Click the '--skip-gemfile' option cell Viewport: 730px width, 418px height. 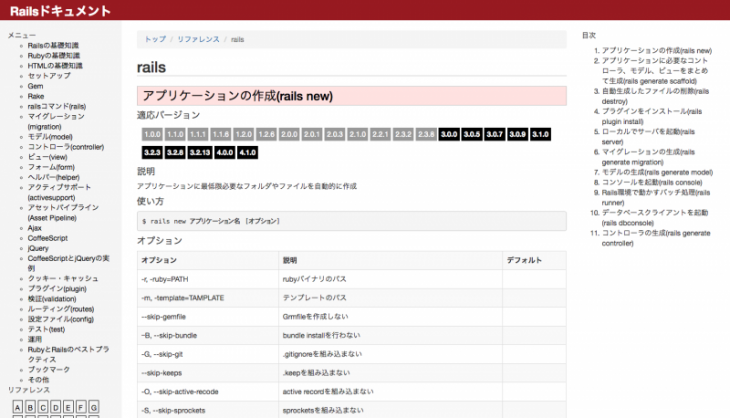click(x=208, y=317)
